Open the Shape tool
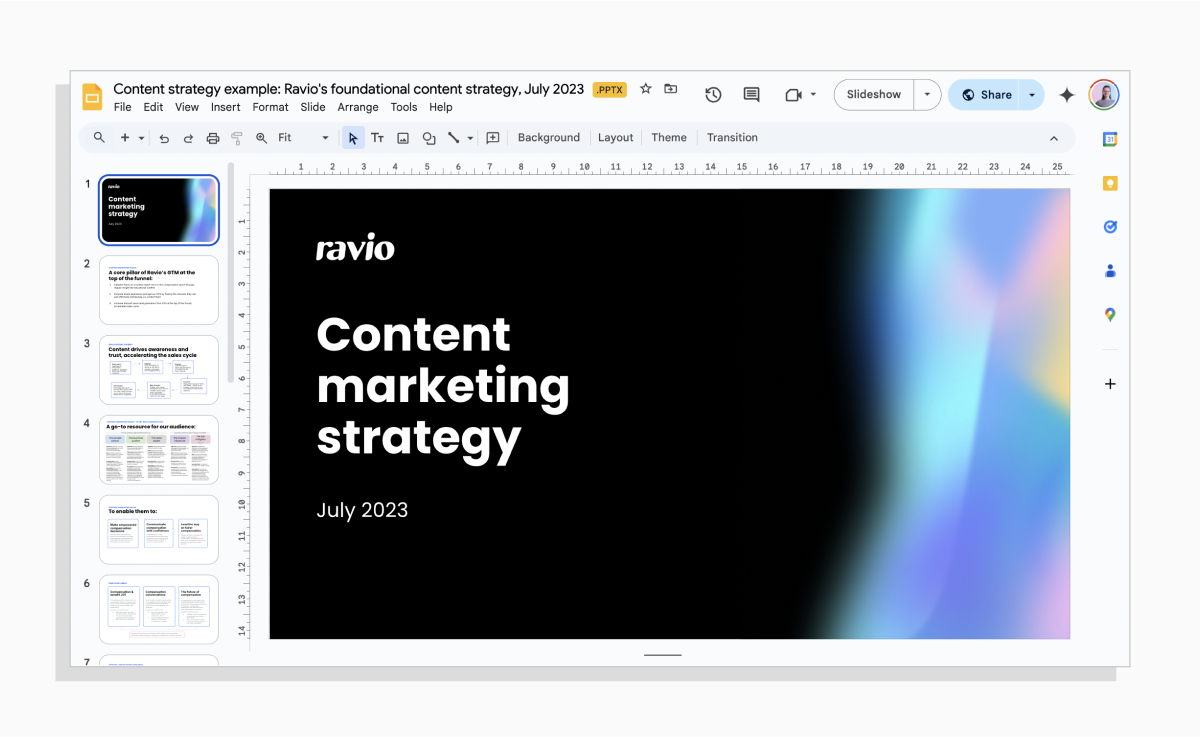 pyautogui.click(x=429, y=138)
